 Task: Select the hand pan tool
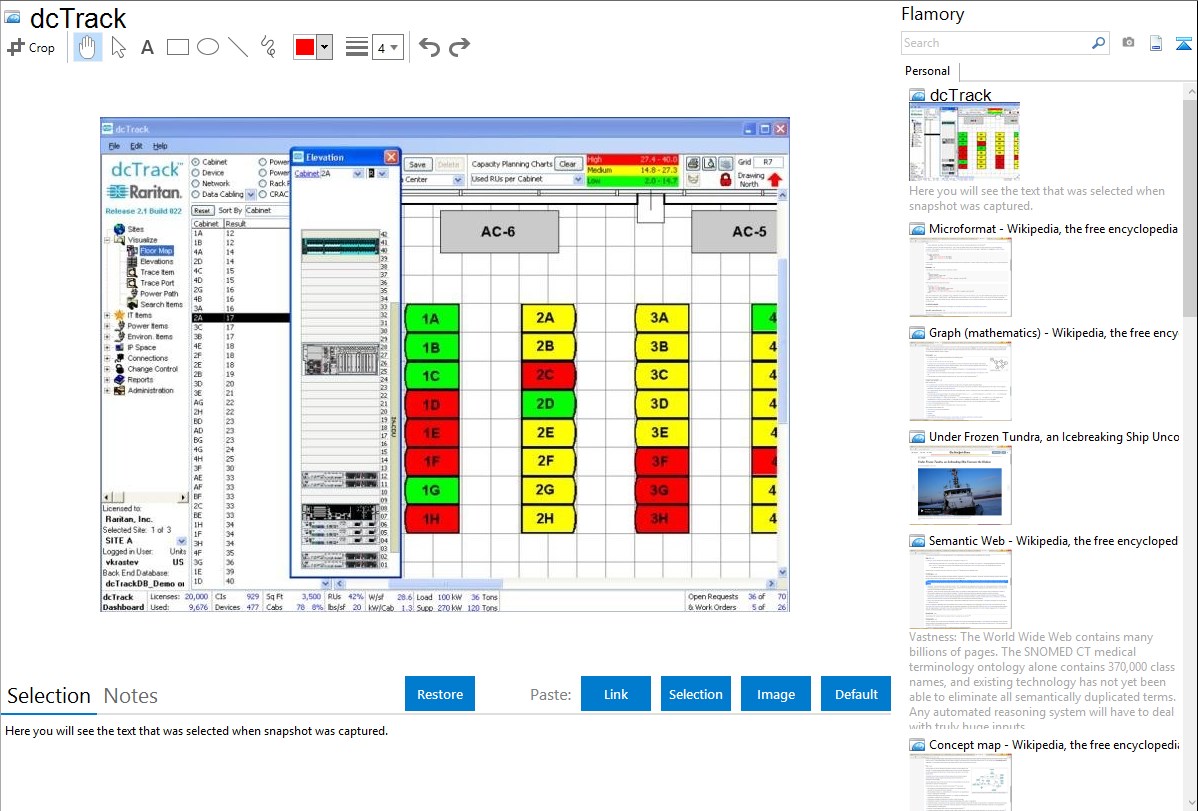(87, 47)
